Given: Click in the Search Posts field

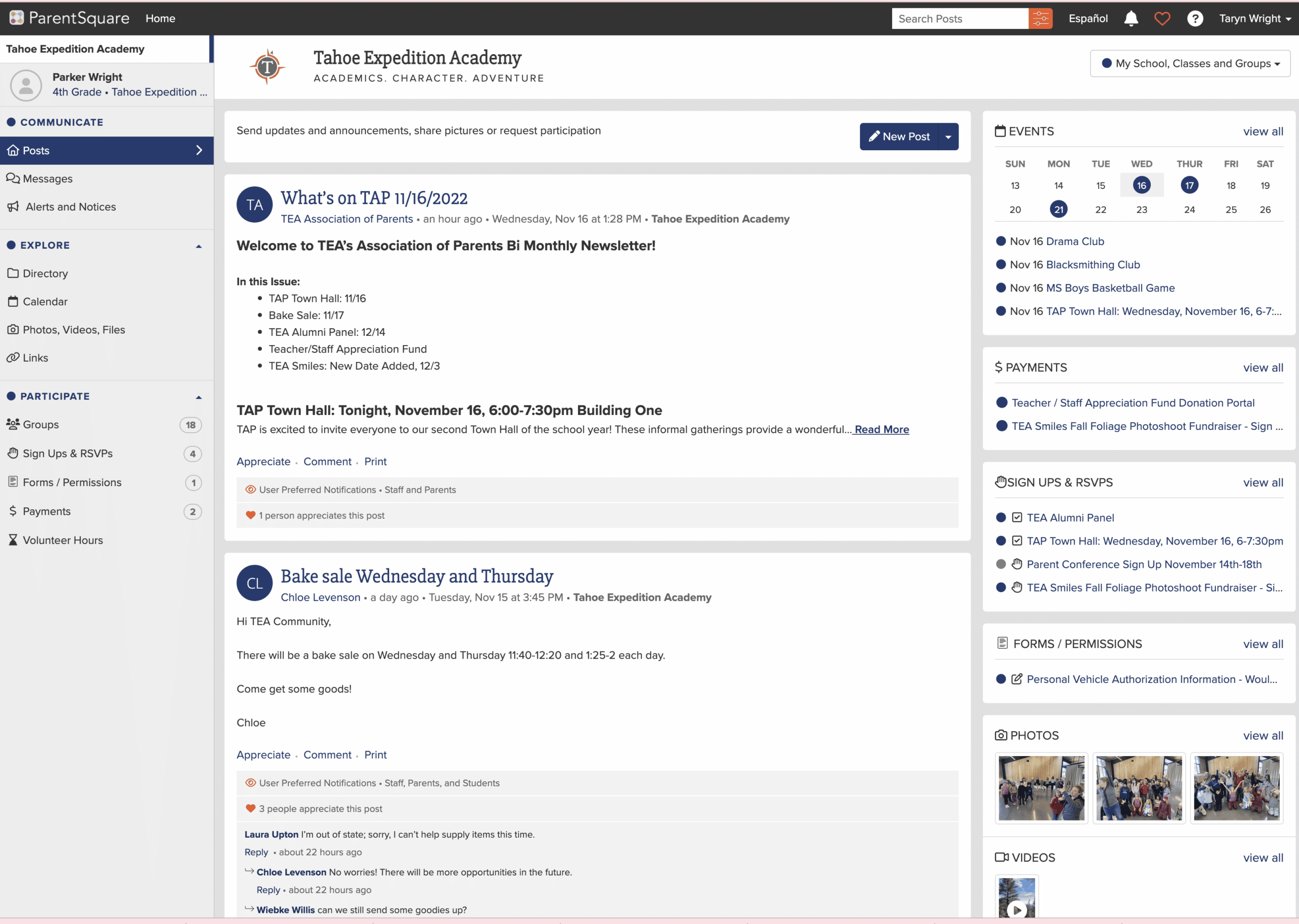Looking at the screenshot, I should coord(960,18).
